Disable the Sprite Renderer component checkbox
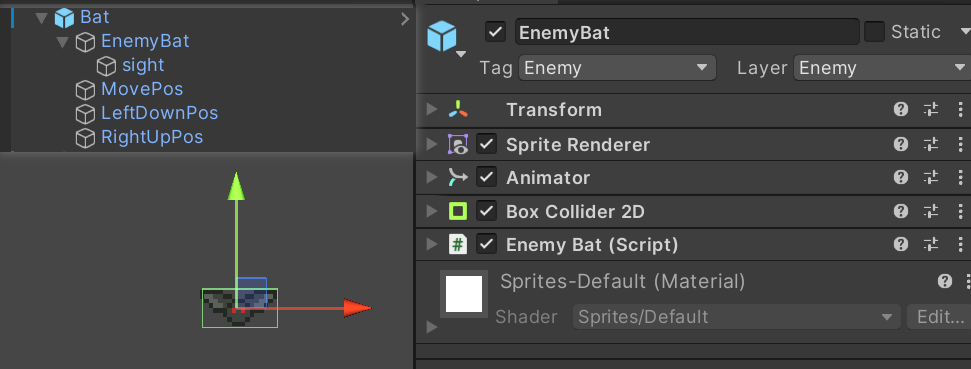971x369 pixels. click(487, 145)
